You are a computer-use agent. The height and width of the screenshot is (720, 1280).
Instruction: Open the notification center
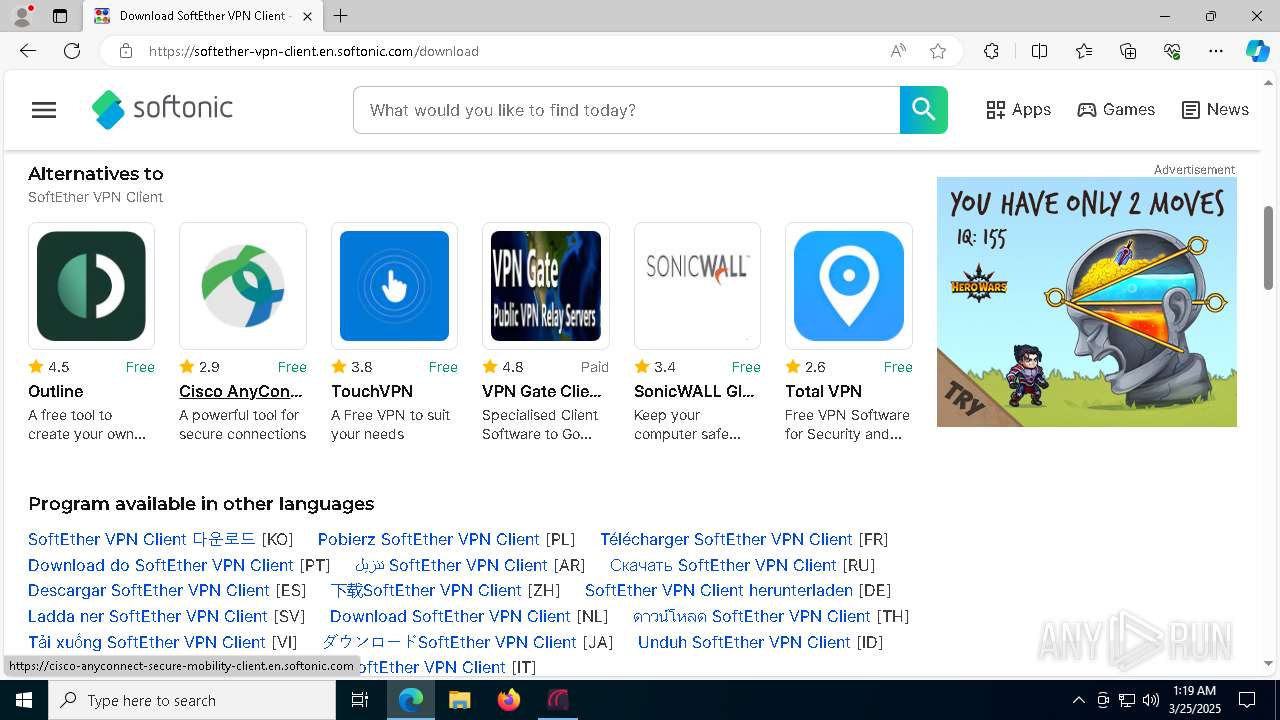(1247, 700)
